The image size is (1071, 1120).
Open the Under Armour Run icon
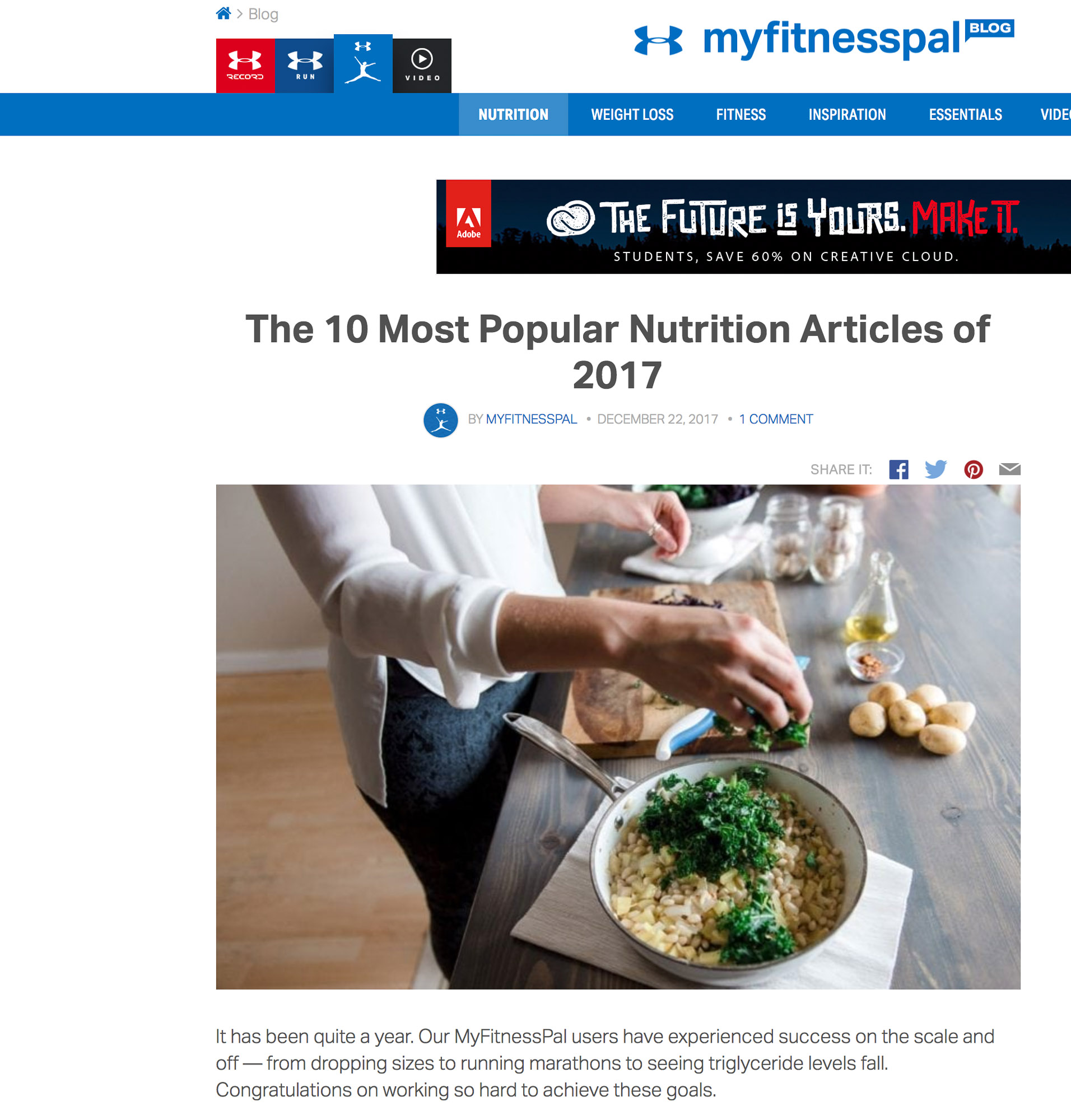click(x=304, y=66)
